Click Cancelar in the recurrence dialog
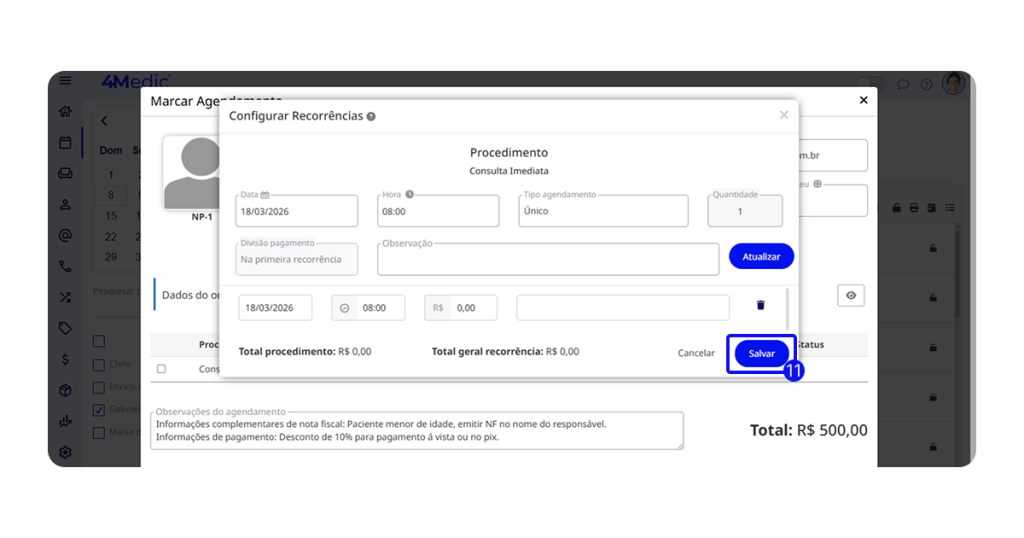Image resolution: width=1024 pixels, height=538 pixels. coord(696,353)
